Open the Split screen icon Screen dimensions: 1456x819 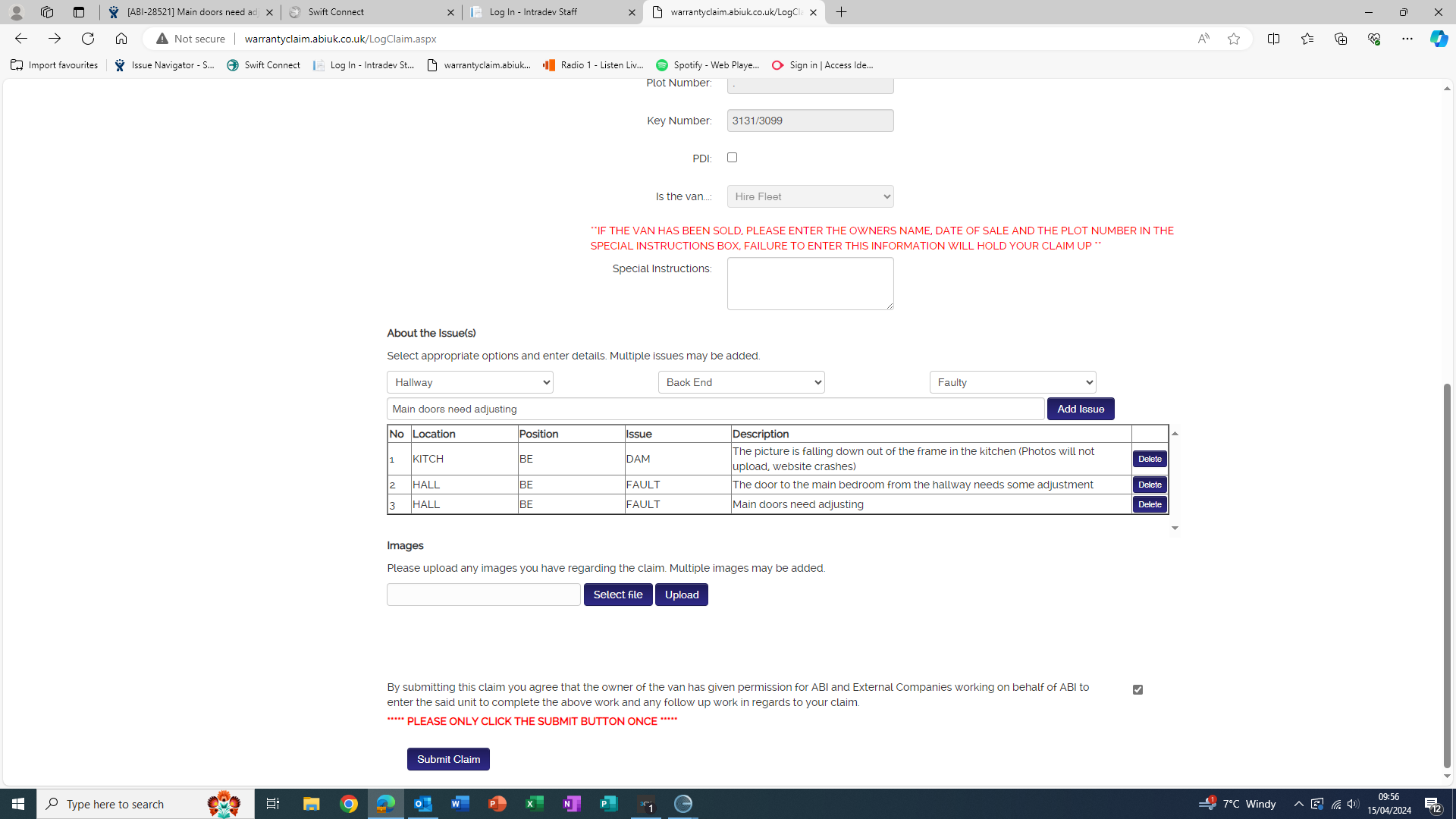click(x=1273, y=39)
